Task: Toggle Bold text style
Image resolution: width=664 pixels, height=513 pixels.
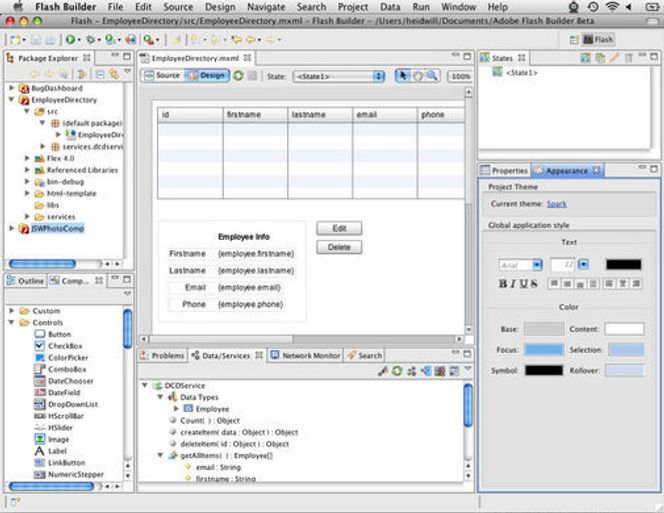Action: (x=503, y=284)
